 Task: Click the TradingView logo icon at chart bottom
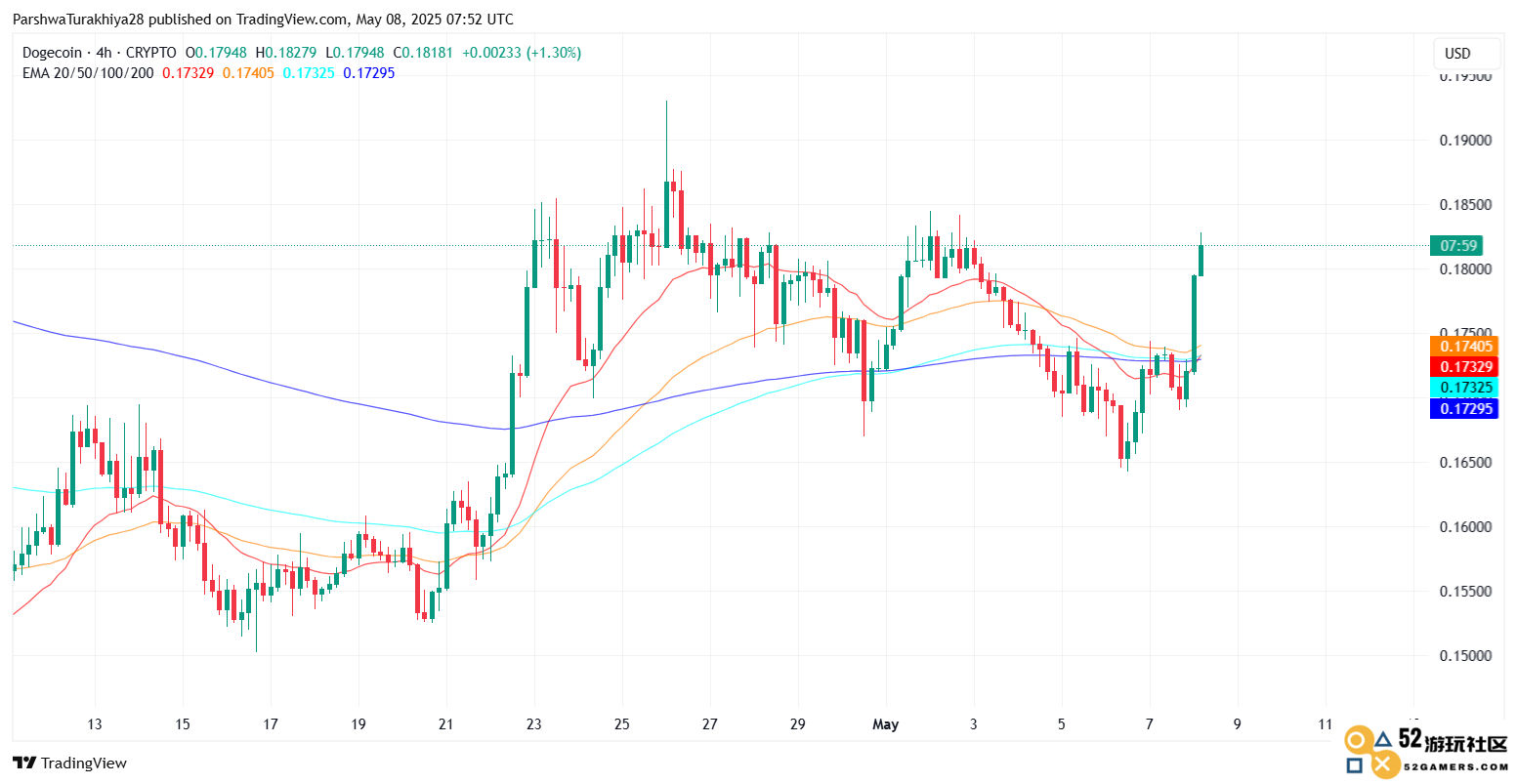tap(24, 763)
